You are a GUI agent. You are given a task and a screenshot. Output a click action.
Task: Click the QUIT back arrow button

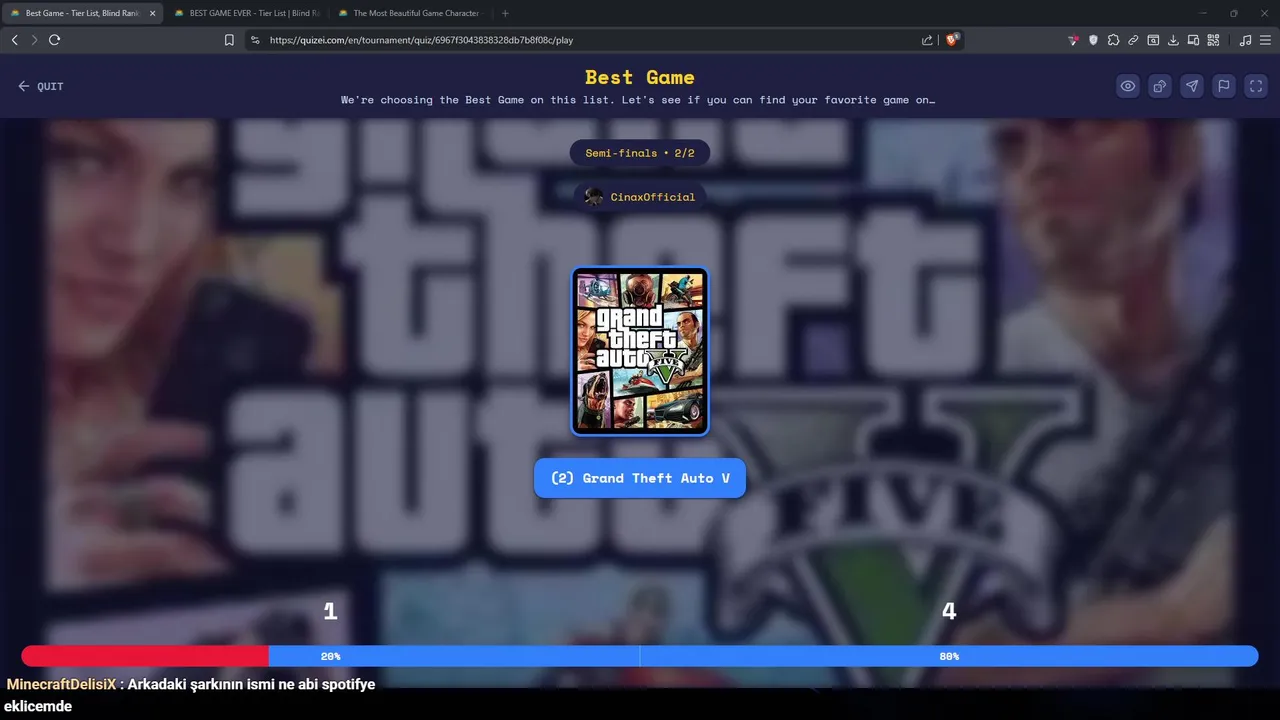point(40,86)
